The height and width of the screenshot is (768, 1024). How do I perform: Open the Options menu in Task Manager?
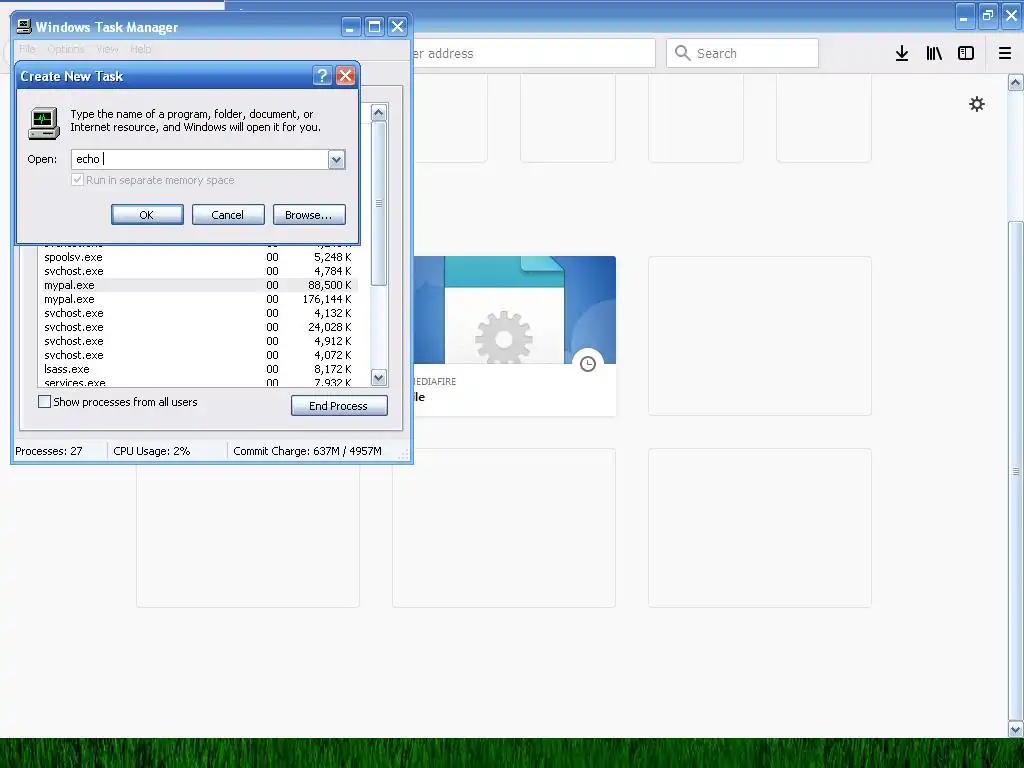coord(66,49)
